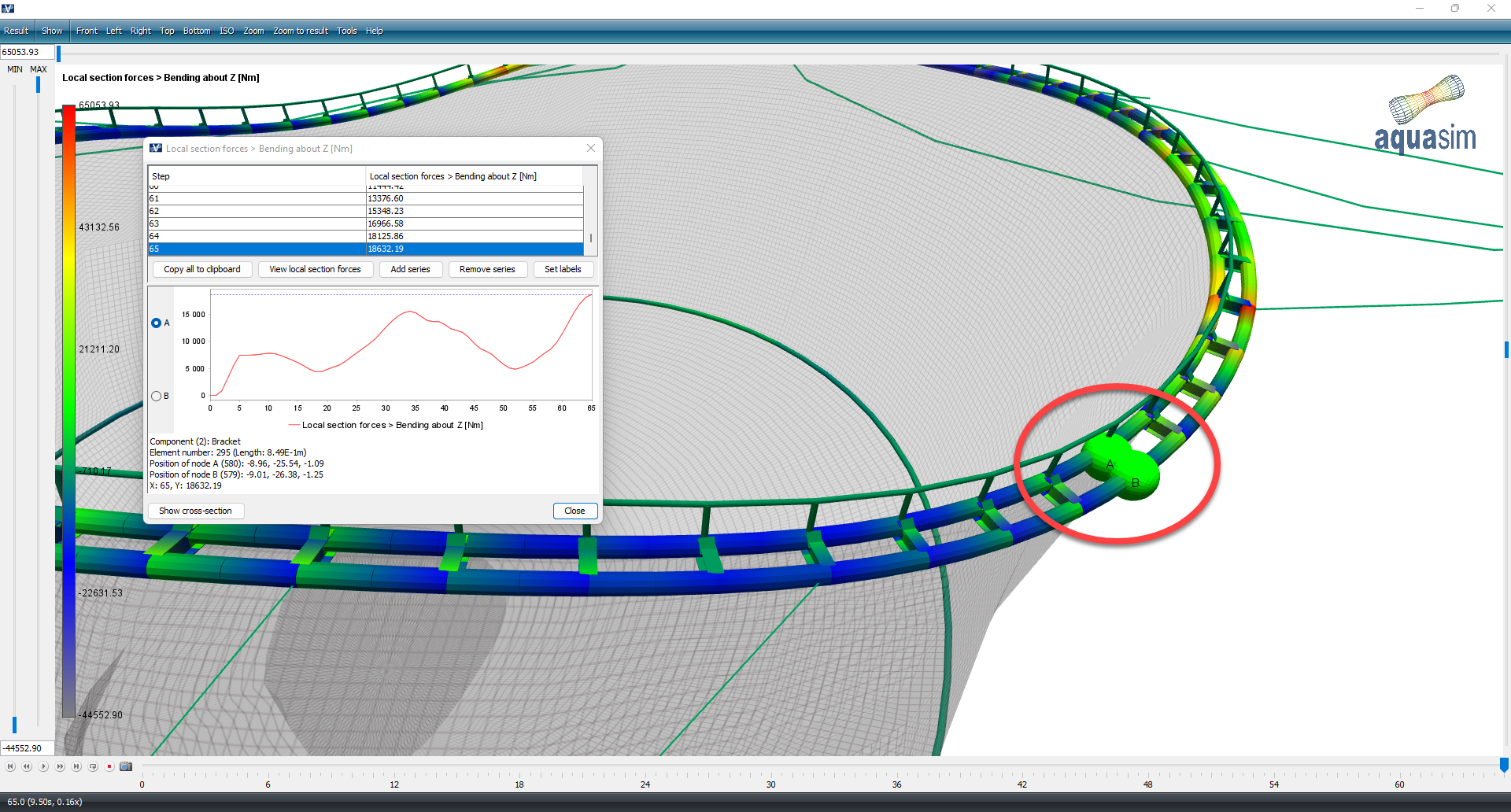
Task: Switch to Left view
Action: (114, 31)
